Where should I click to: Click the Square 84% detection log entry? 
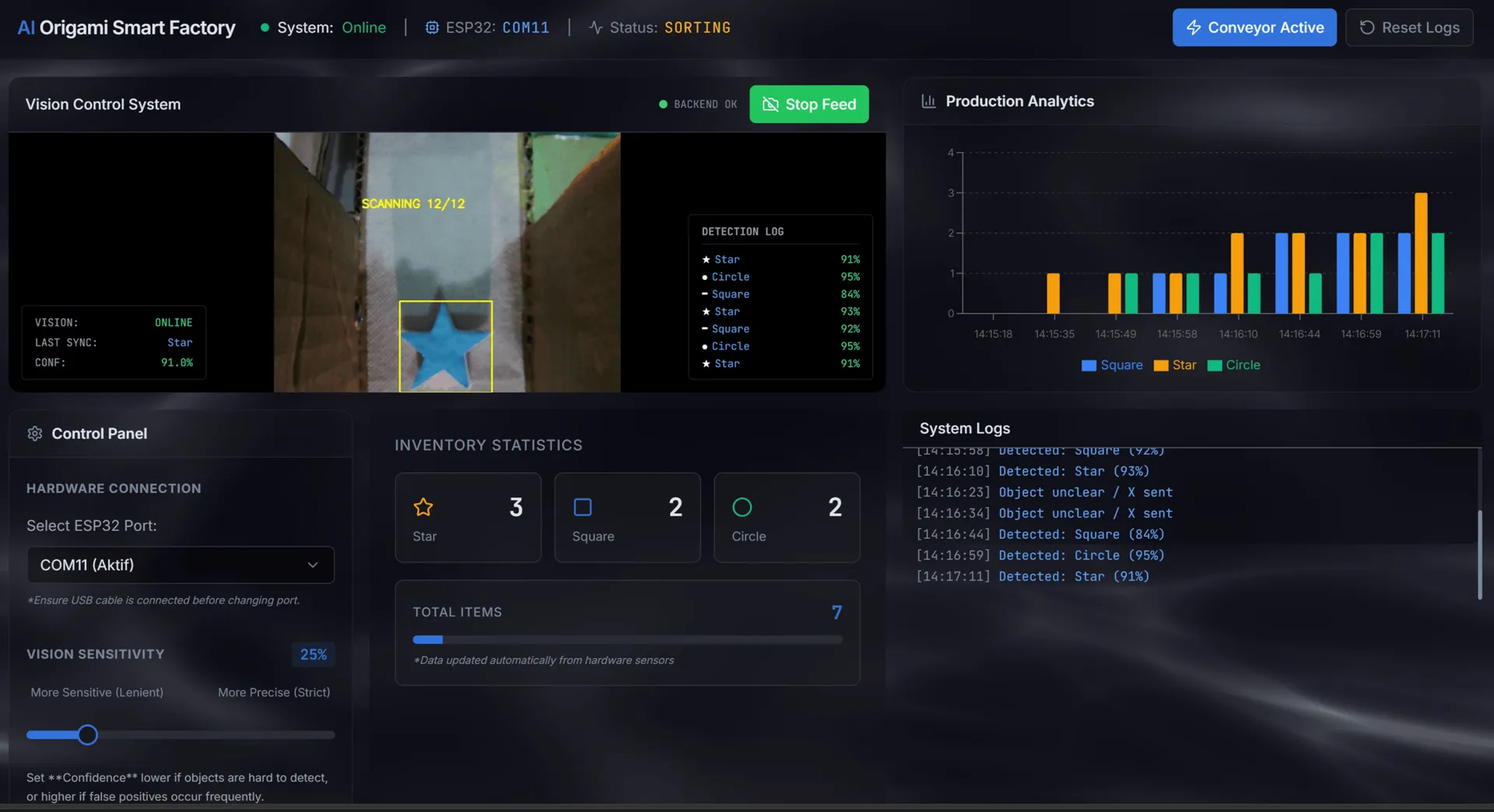coord(780,294)
